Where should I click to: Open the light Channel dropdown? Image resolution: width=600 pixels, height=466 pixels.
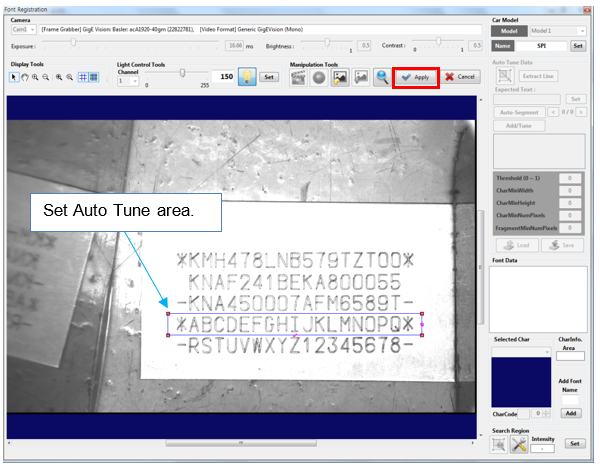click(x=127, y=81)
